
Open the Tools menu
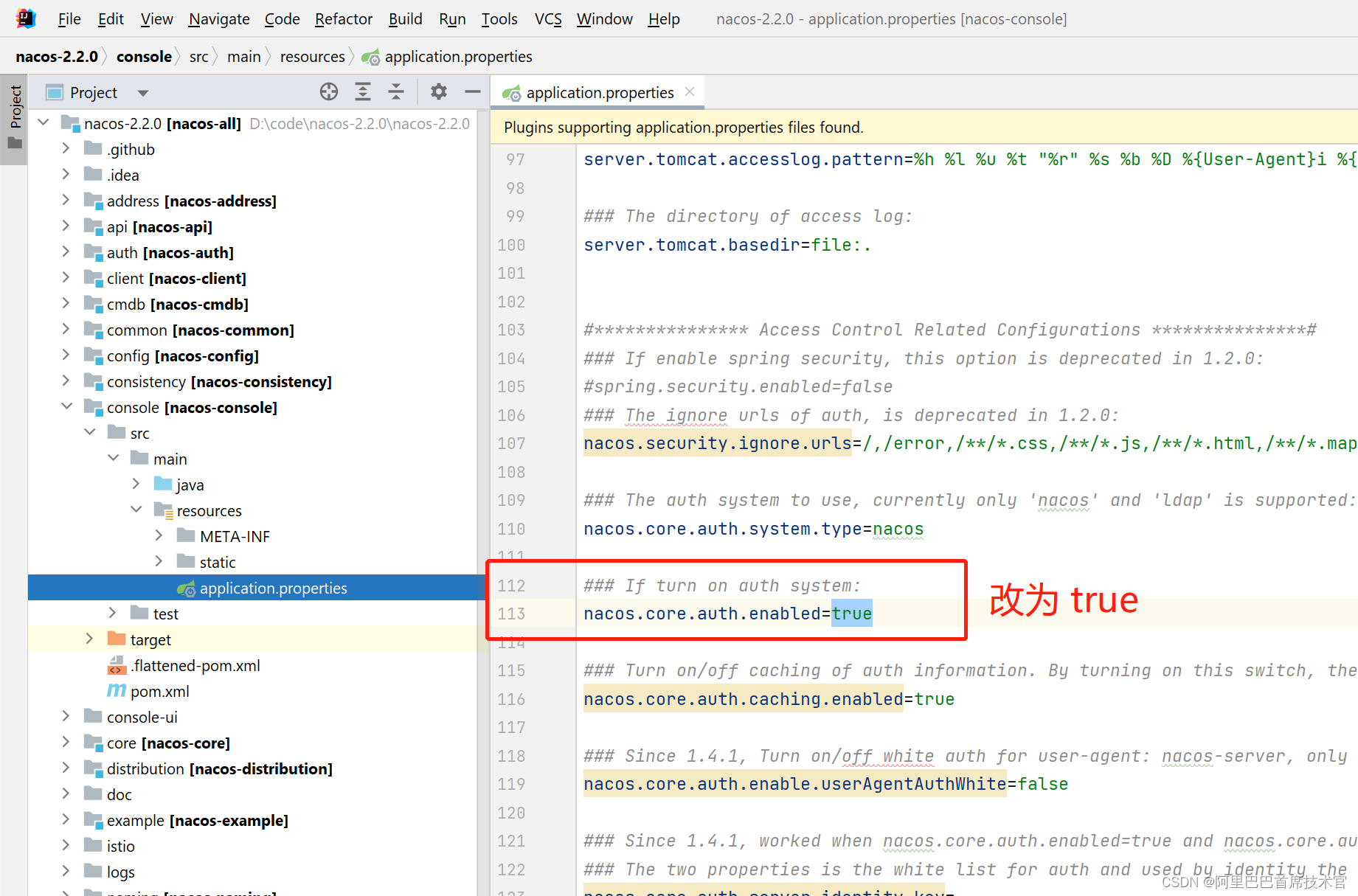499,18
